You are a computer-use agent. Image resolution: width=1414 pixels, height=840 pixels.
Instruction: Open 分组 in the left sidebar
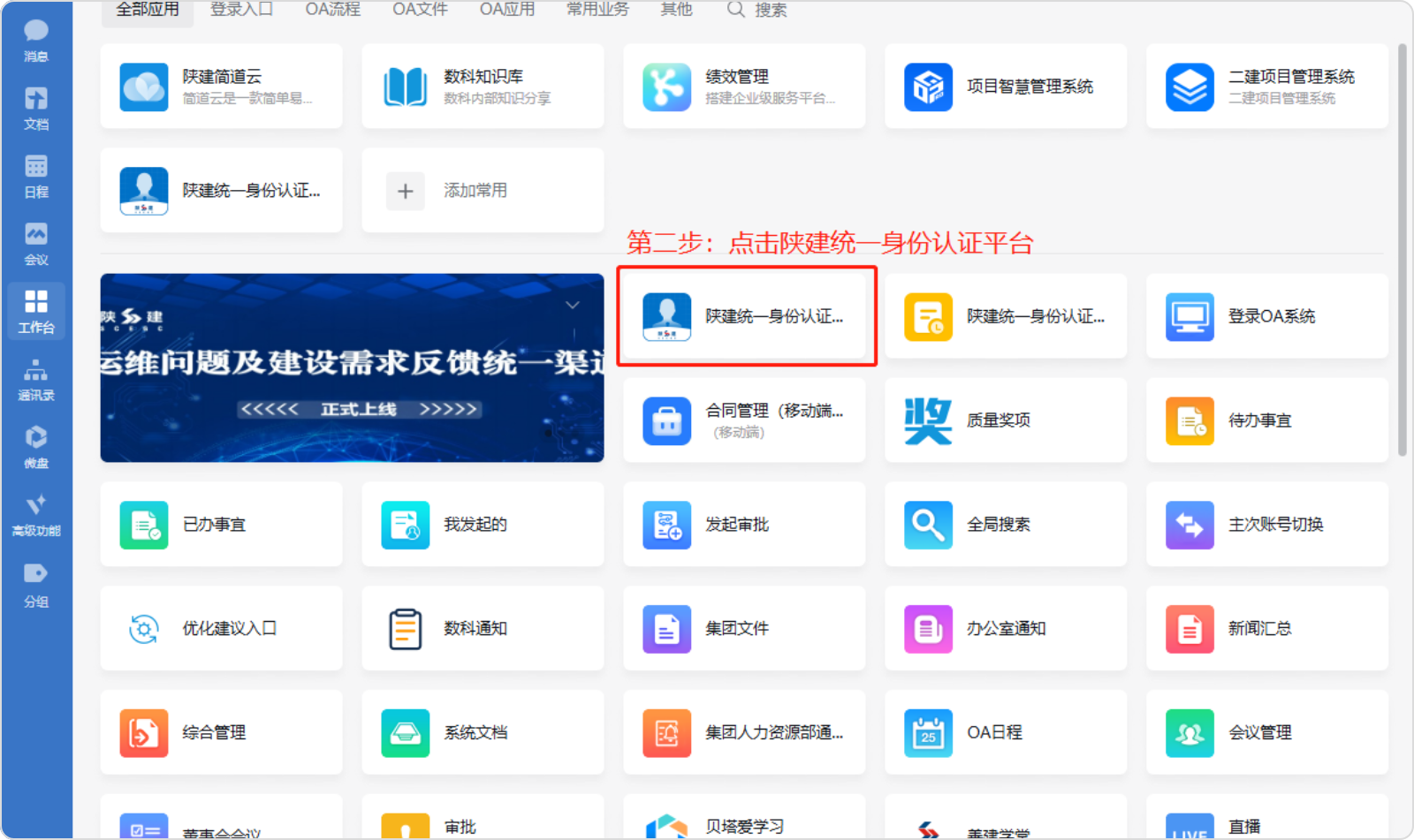coord(36,584)
